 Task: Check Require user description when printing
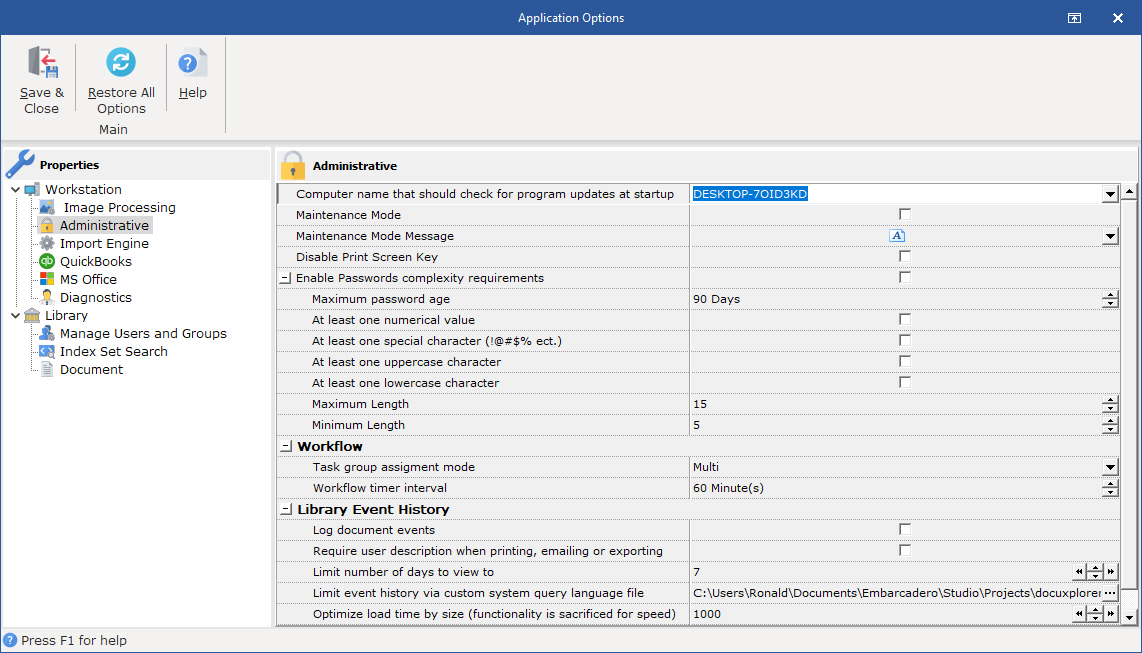pos(905,550)
